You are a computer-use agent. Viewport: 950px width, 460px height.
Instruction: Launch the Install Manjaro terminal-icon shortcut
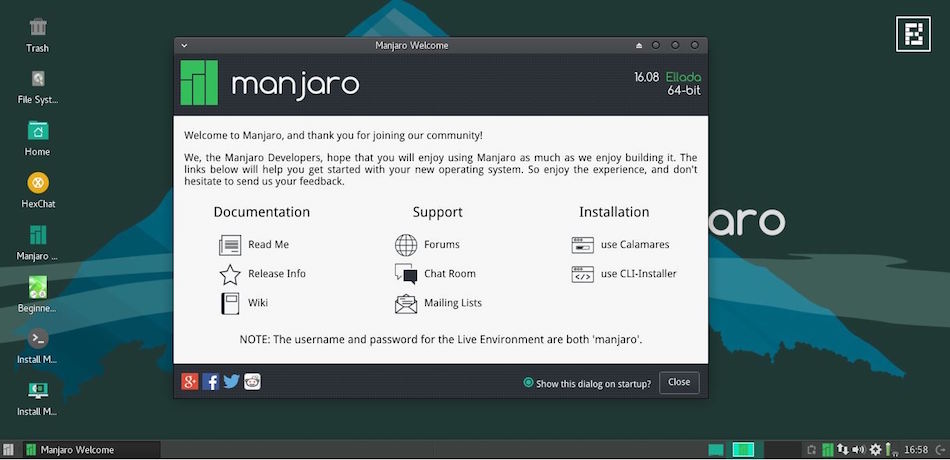pos(38,338)
